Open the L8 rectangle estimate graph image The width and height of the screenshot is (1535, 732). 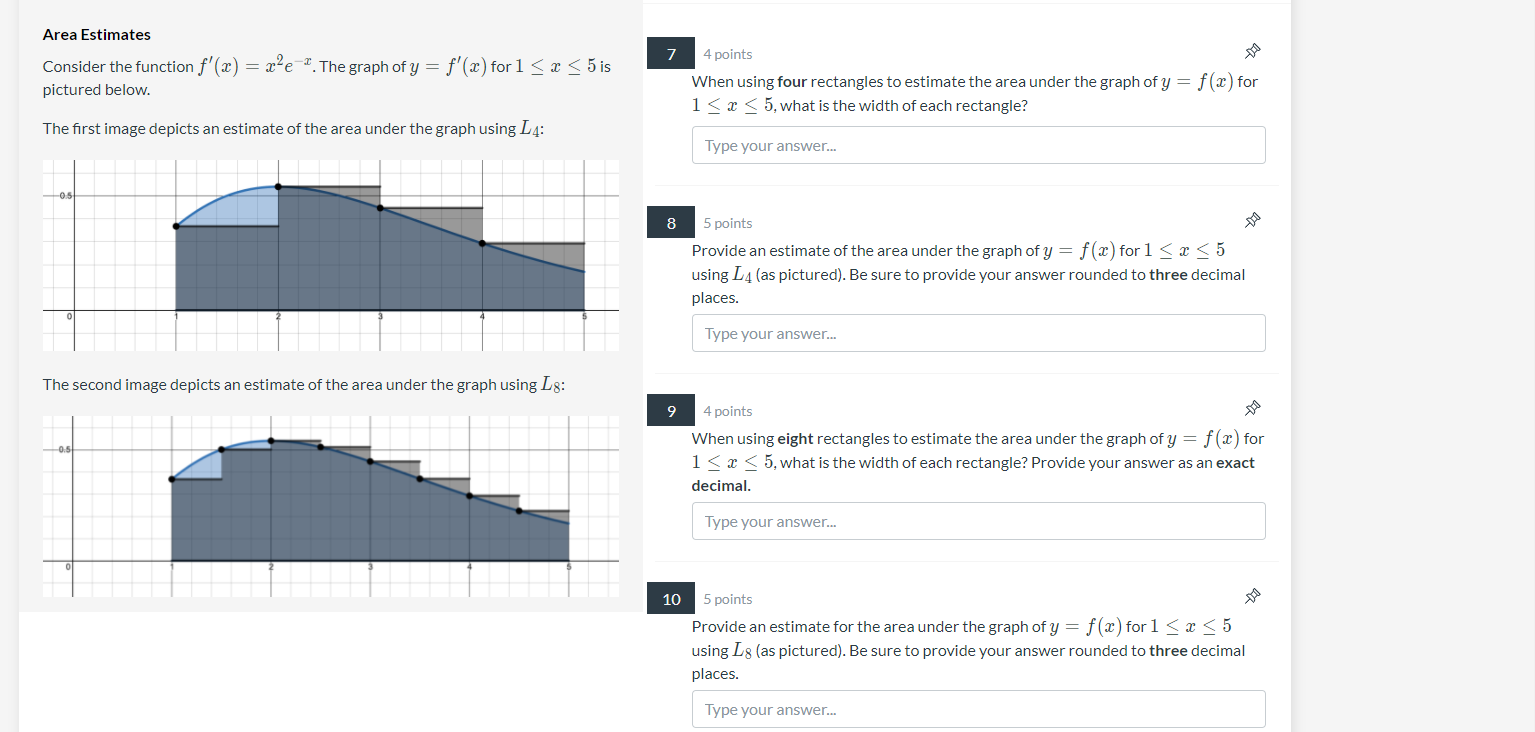[x=330, y=505]
